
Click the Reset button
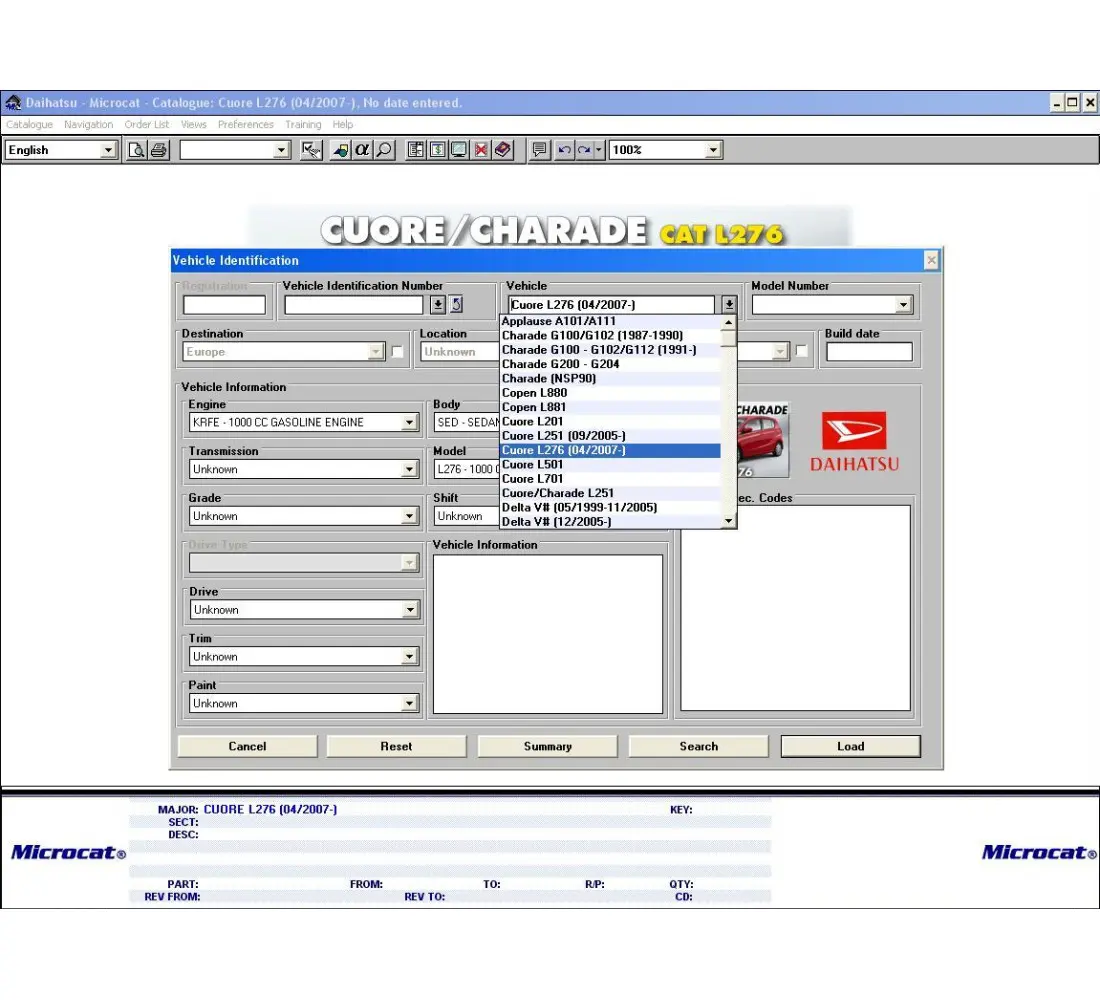coord(396,747)
